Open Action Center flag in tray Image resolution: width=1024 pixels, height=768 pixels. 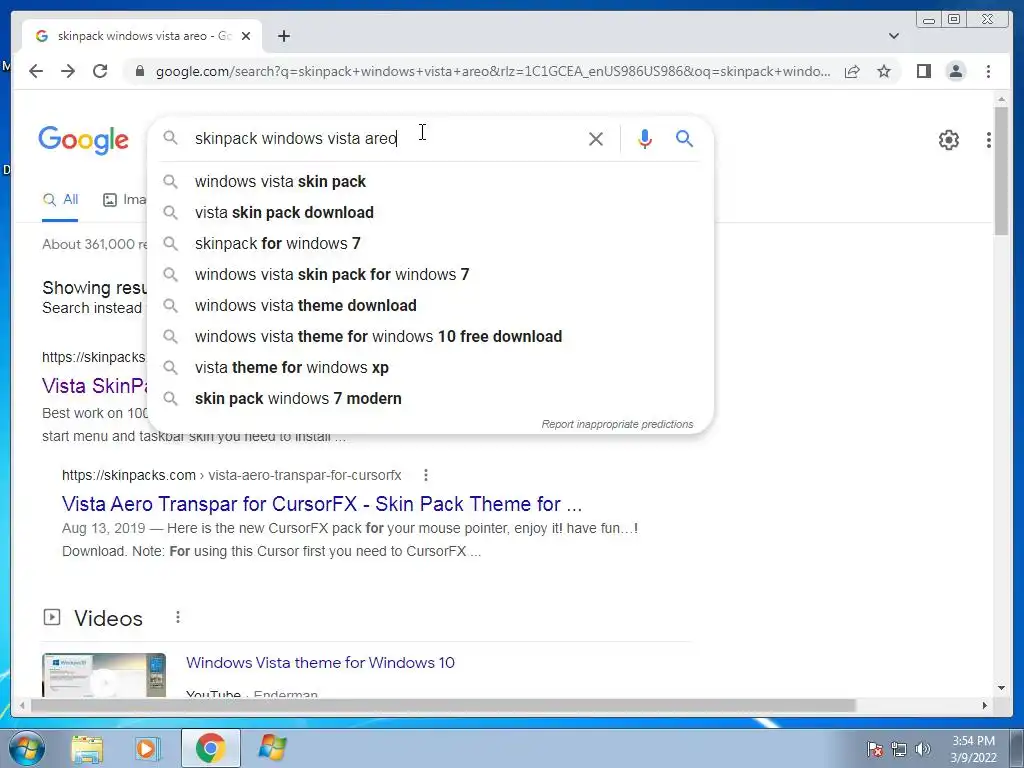[x=874, y=749]
